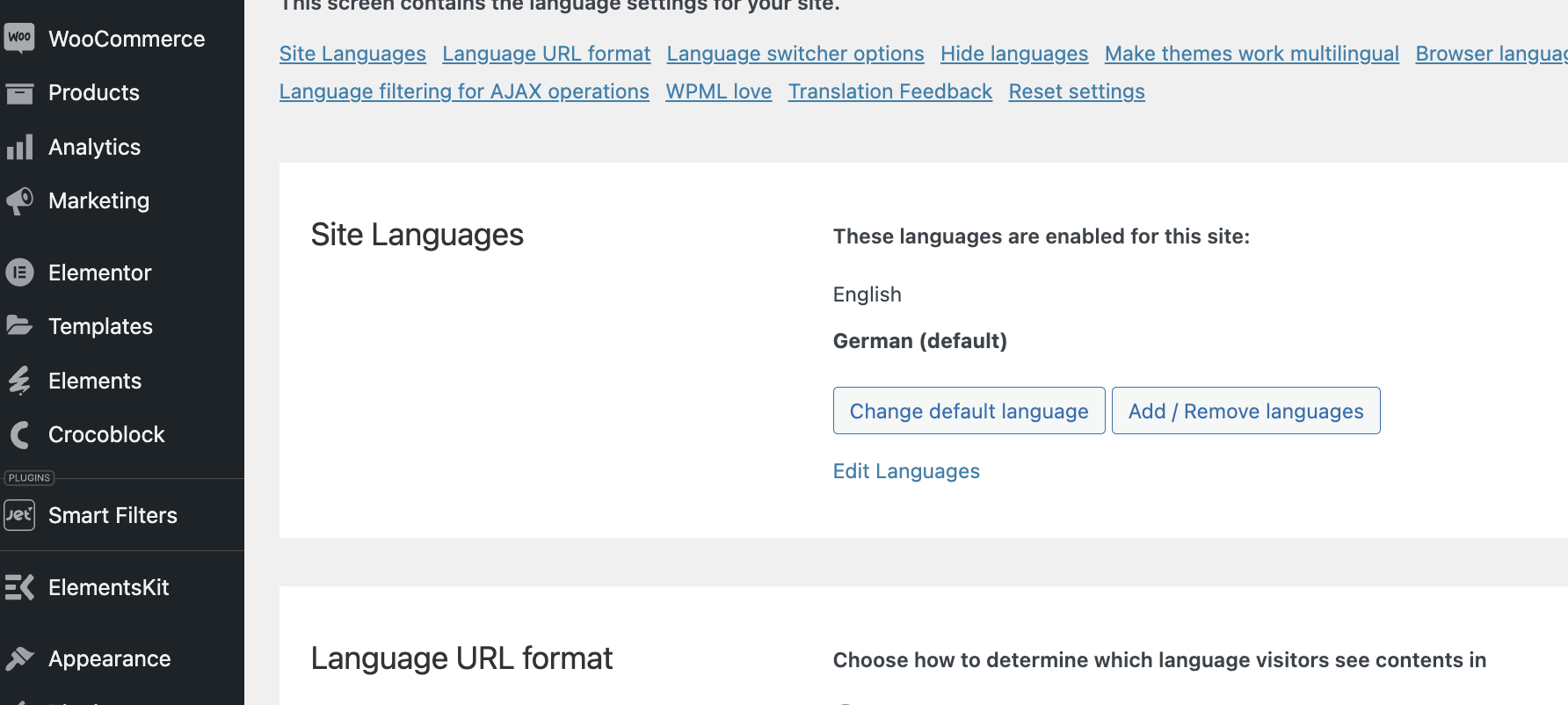Screen dimensions: 1568x705
Task: Open the Smart Filters menu item
Action: 113,515
